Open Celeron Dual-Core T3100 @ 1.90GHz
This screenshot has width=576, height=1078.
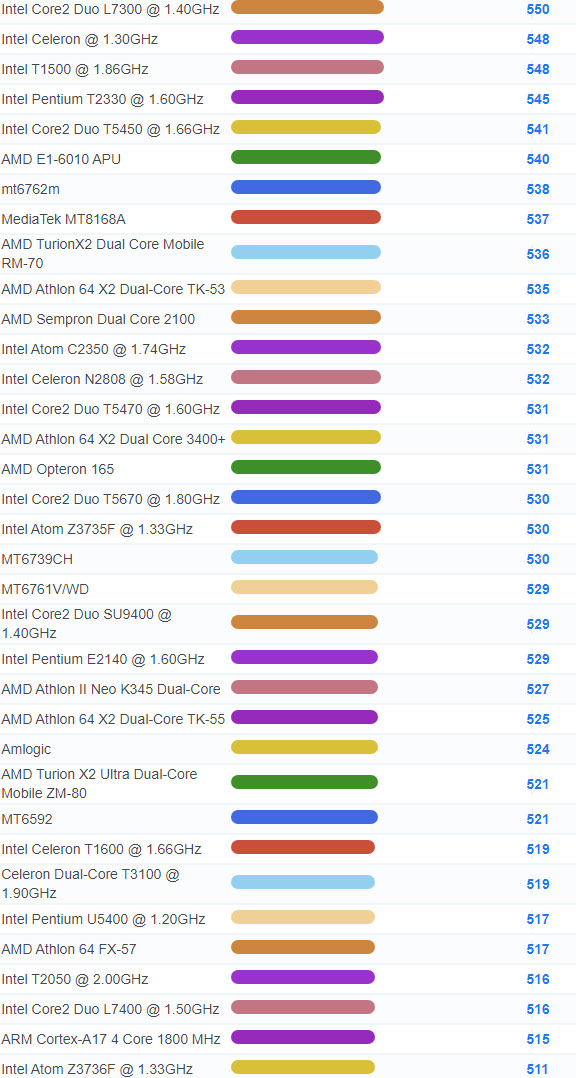91,884
